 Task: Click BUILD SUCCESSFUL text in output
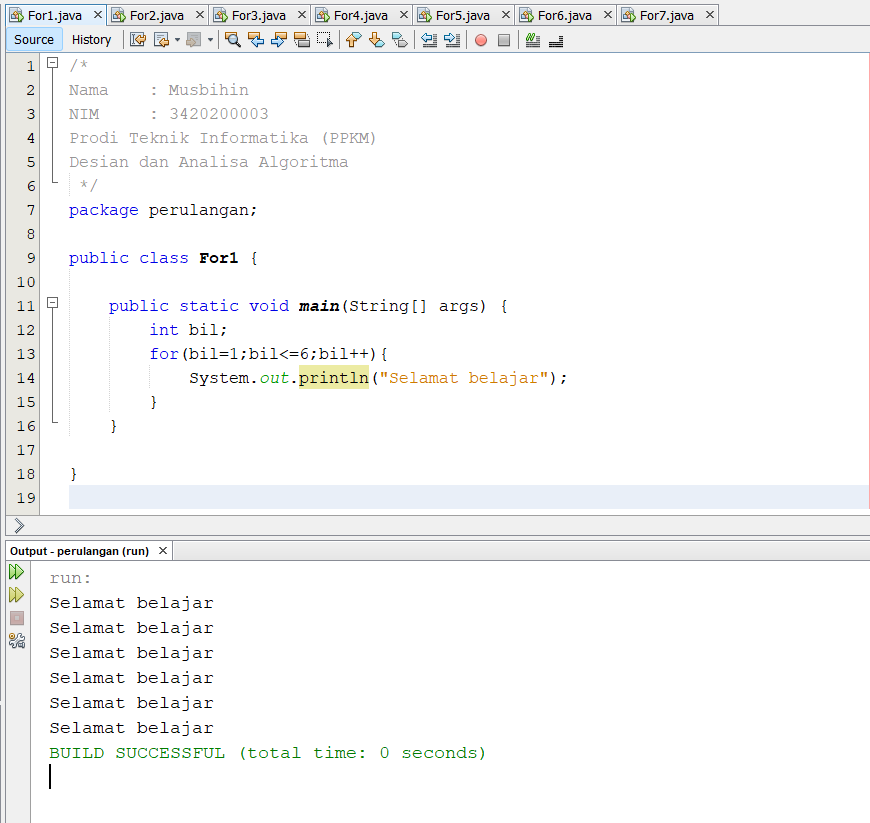137,753
